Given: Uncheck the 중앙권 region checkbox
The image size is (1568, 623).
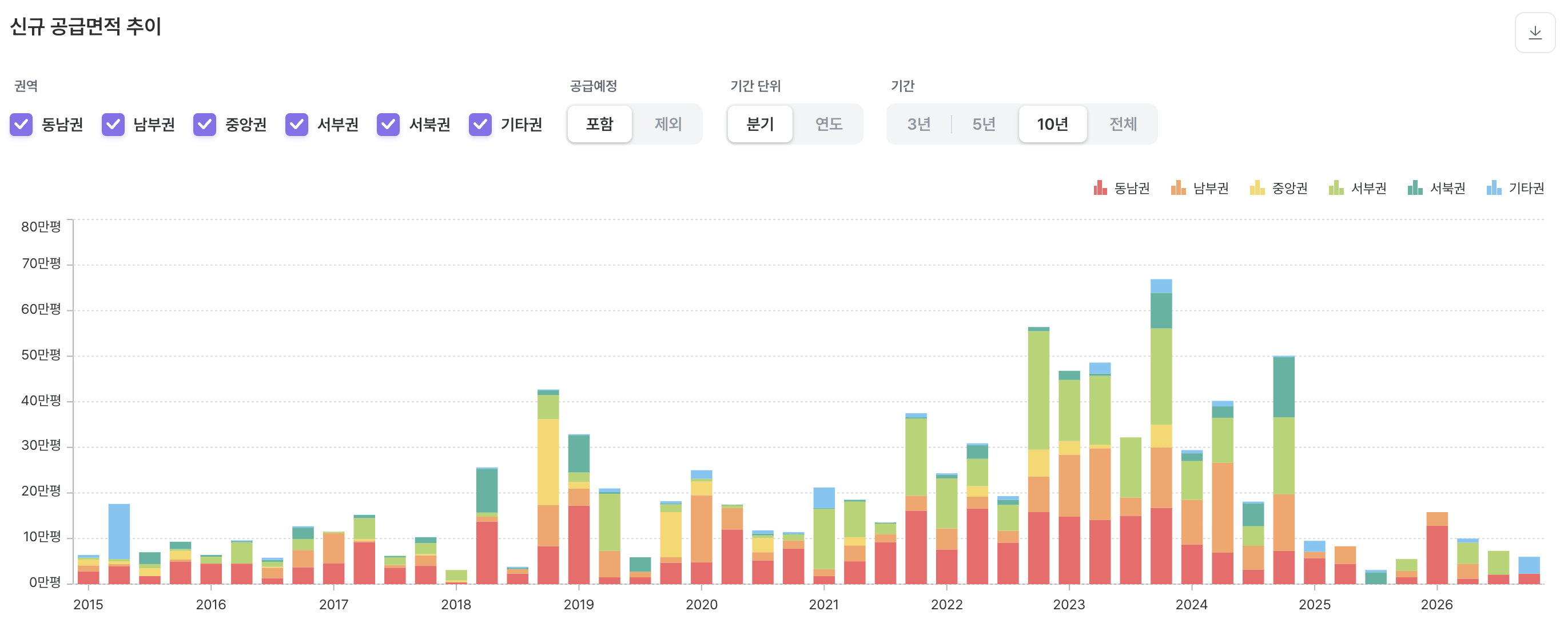Looking at the screenshot, I should pyautogui.click(x=205, y=124).
